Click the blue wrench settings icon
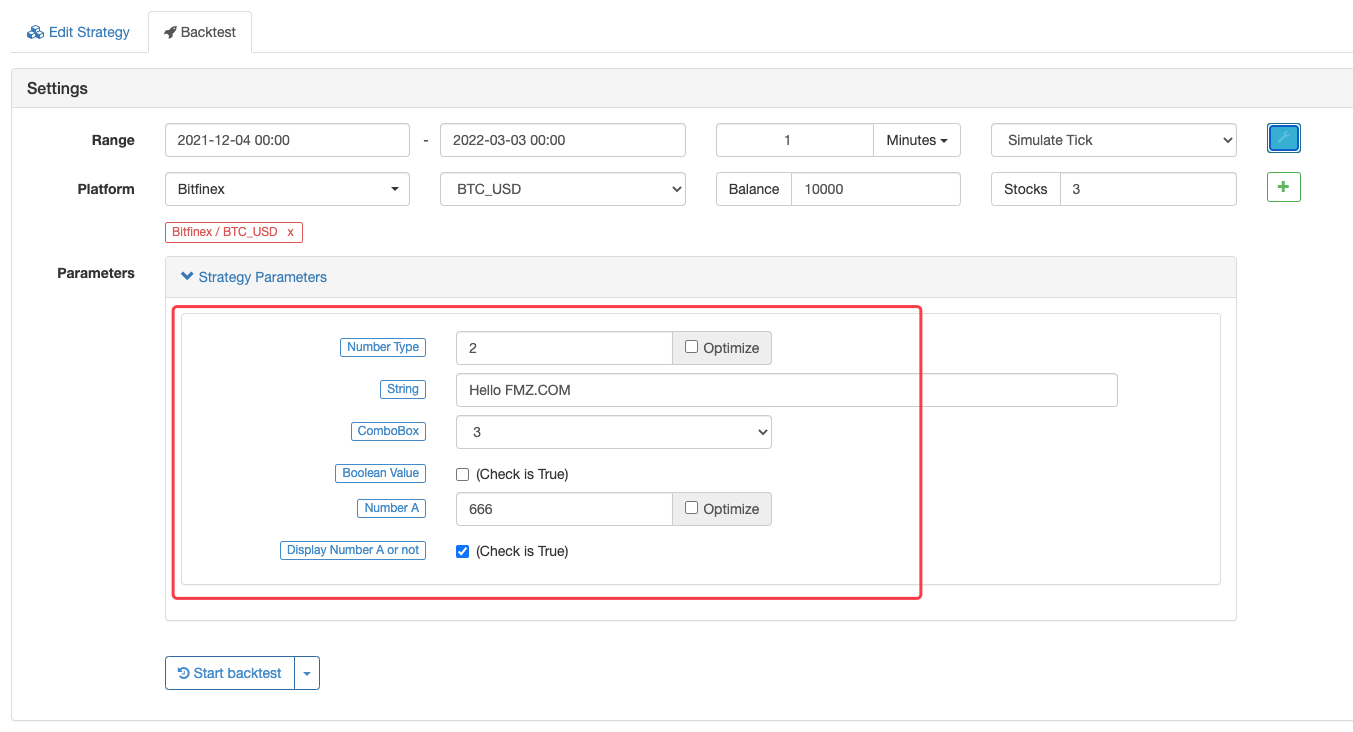 point(1283,139)
